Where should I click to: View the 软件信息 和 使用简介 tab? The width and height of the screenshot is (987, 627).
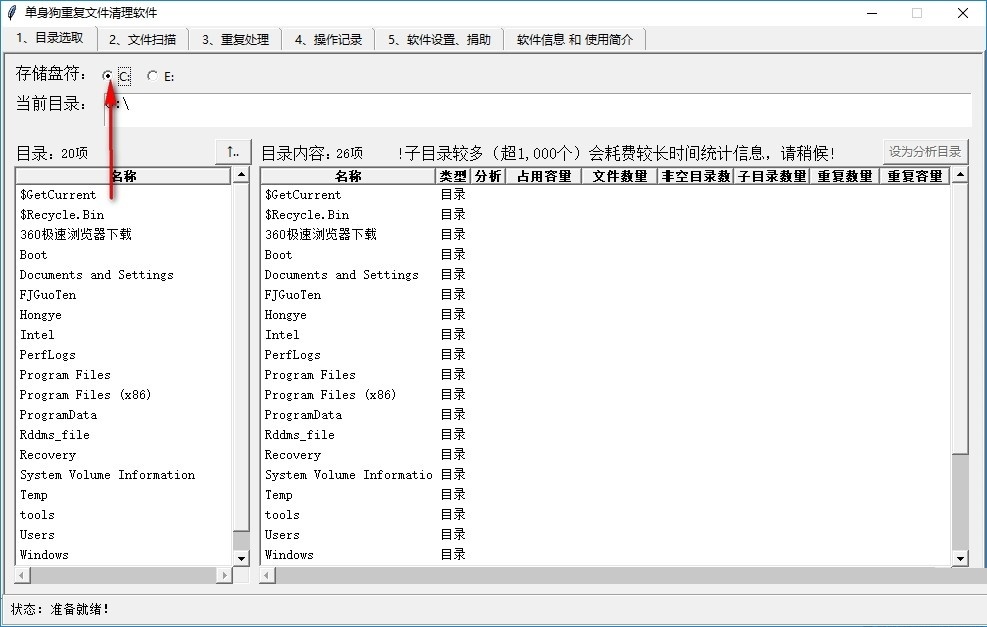[575, 38]
